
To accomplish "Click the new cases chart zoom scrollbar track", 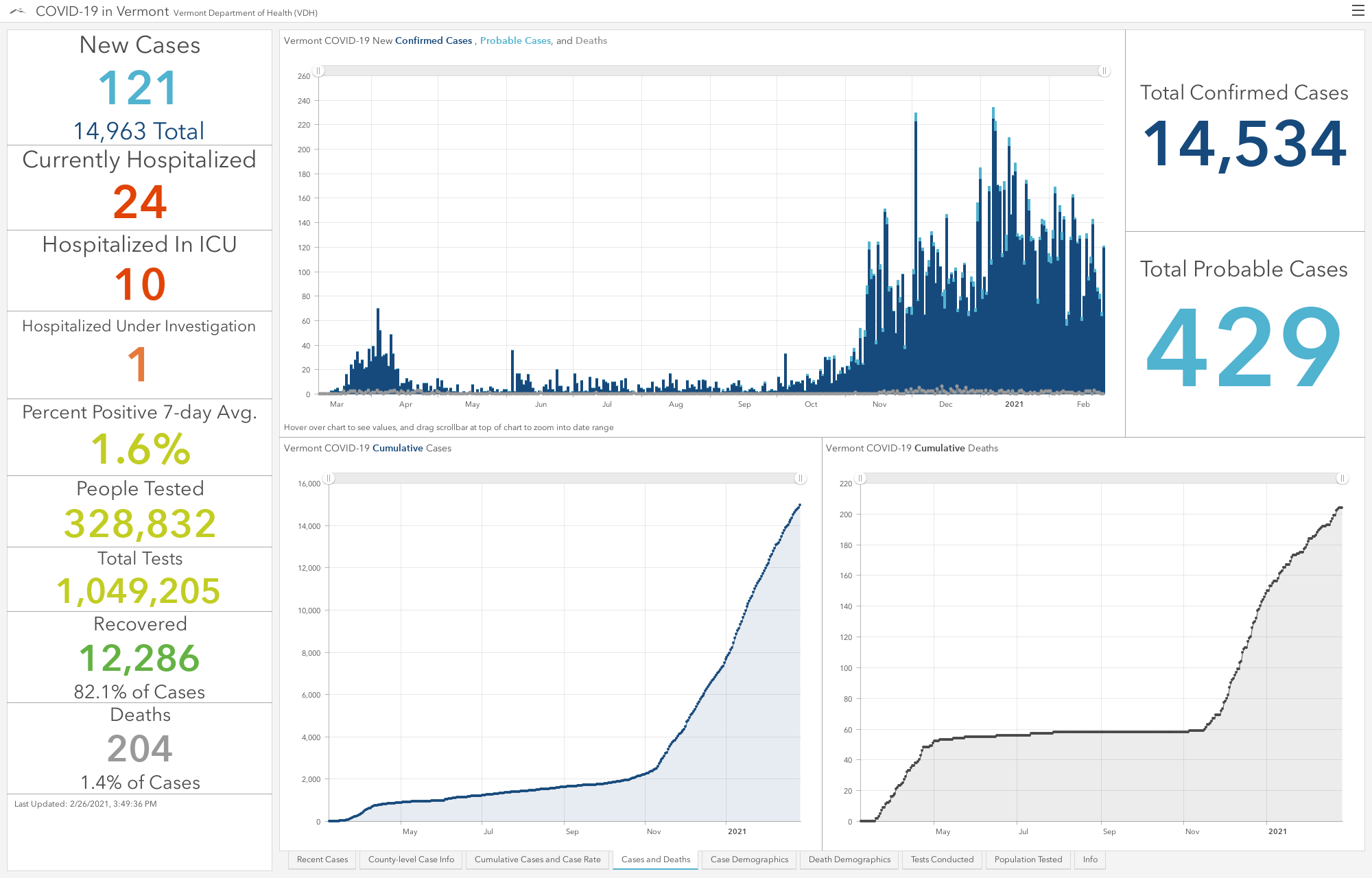I will pyautogui.click(x=711, y=71).
